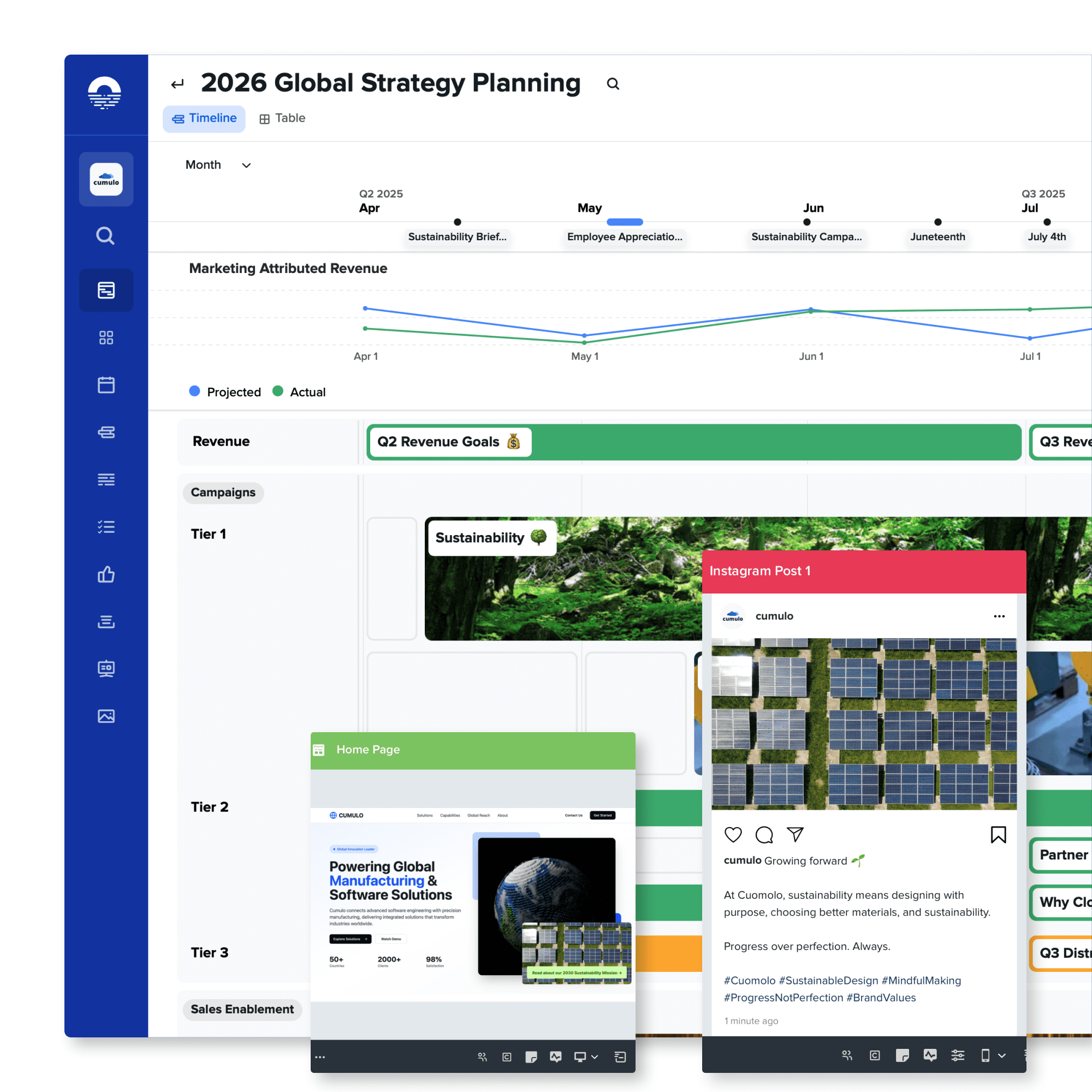The image size is (1092, 1092).
Task: Click the comment bubble on the Instagram post
Action: pos(764,835)
